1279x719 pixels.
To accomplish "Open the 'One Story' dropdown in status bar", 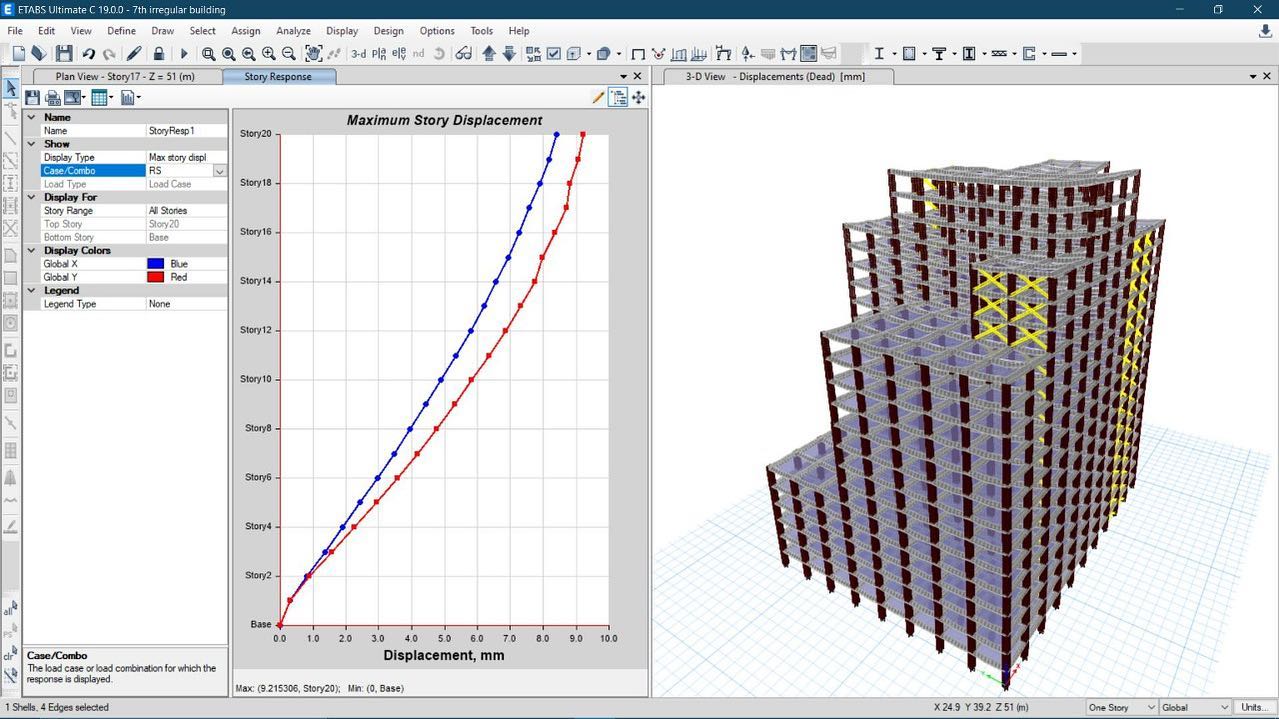I will click(x=1121, y=707).
